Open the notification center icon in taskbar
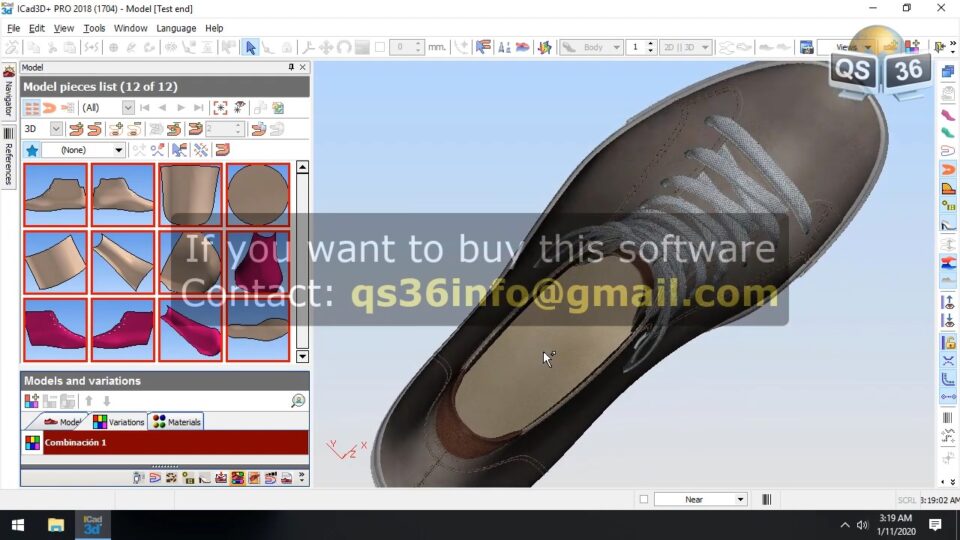Screen dimensions: 960x540 [935, 525]
